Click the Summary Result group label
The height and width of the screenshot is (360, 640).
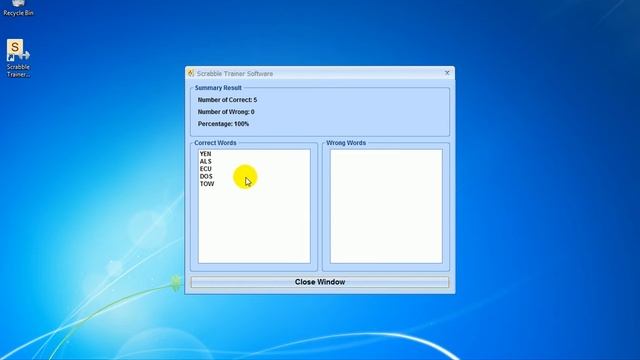pos(218,88)
